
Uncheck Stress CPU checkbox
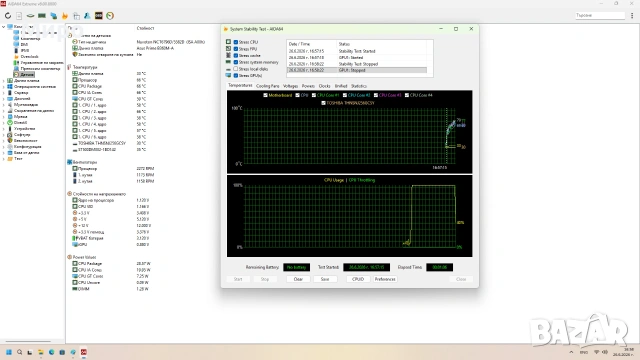click(236, 42)
